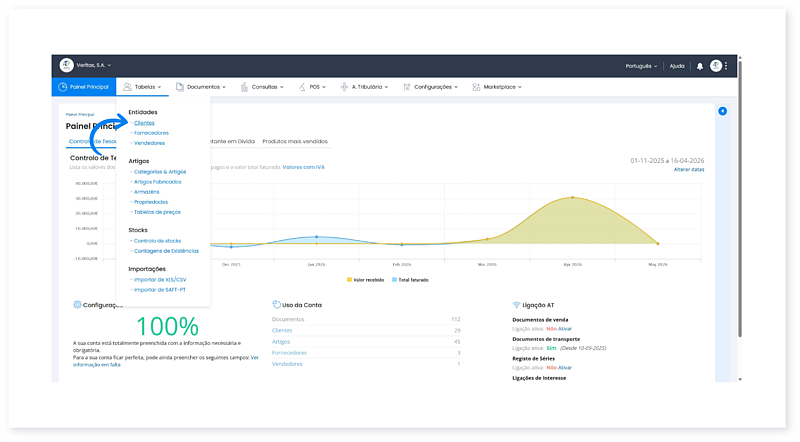Open Fornecedores link in Uso da Conta

pyautogui.click(x=289, y=353)
